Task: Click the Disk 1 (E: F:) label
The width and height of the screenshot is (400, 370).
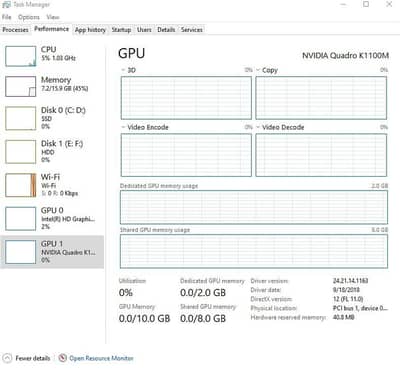Action: 62,143
